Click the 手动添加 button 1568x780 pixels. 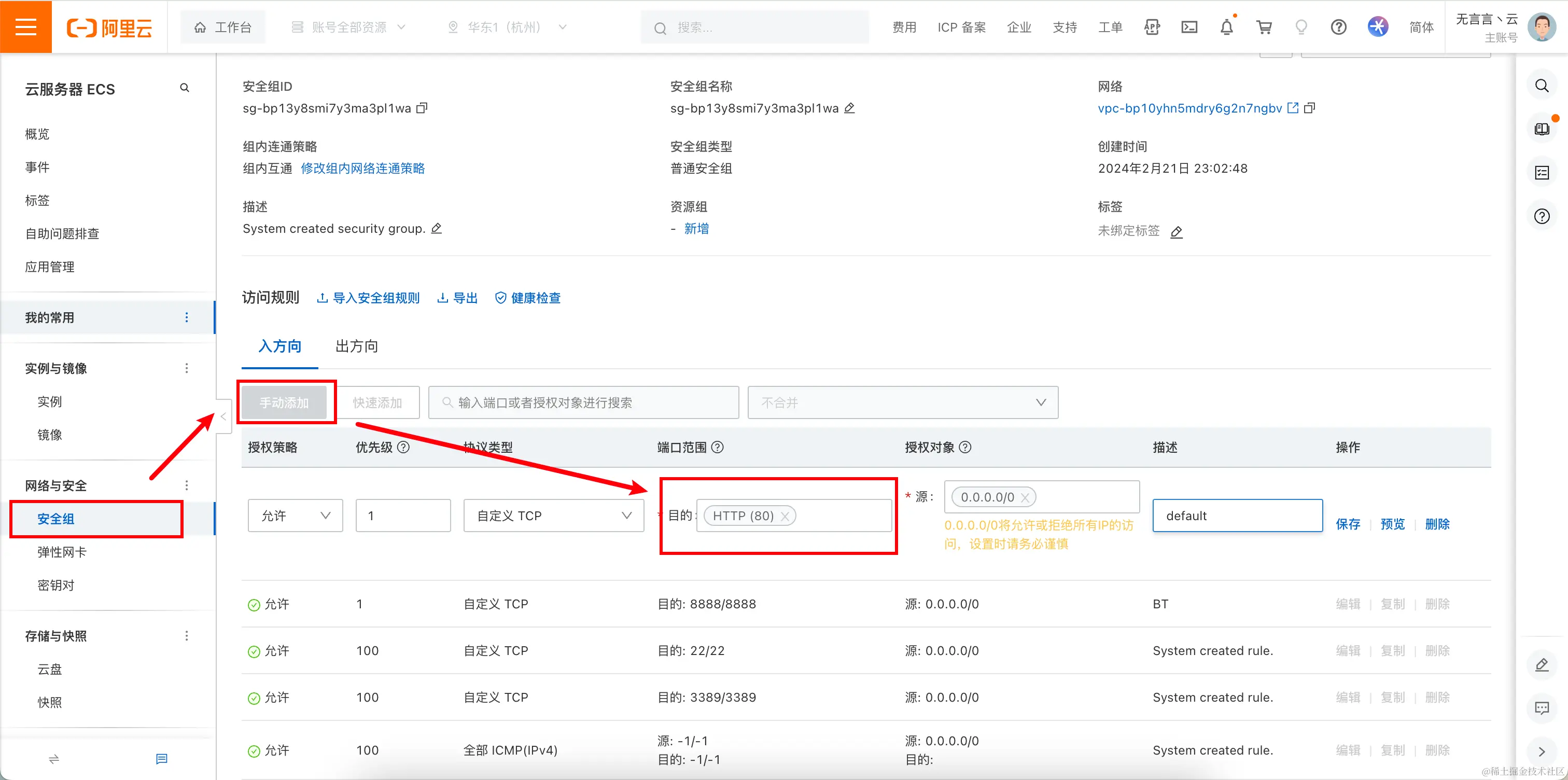[284, 402]
